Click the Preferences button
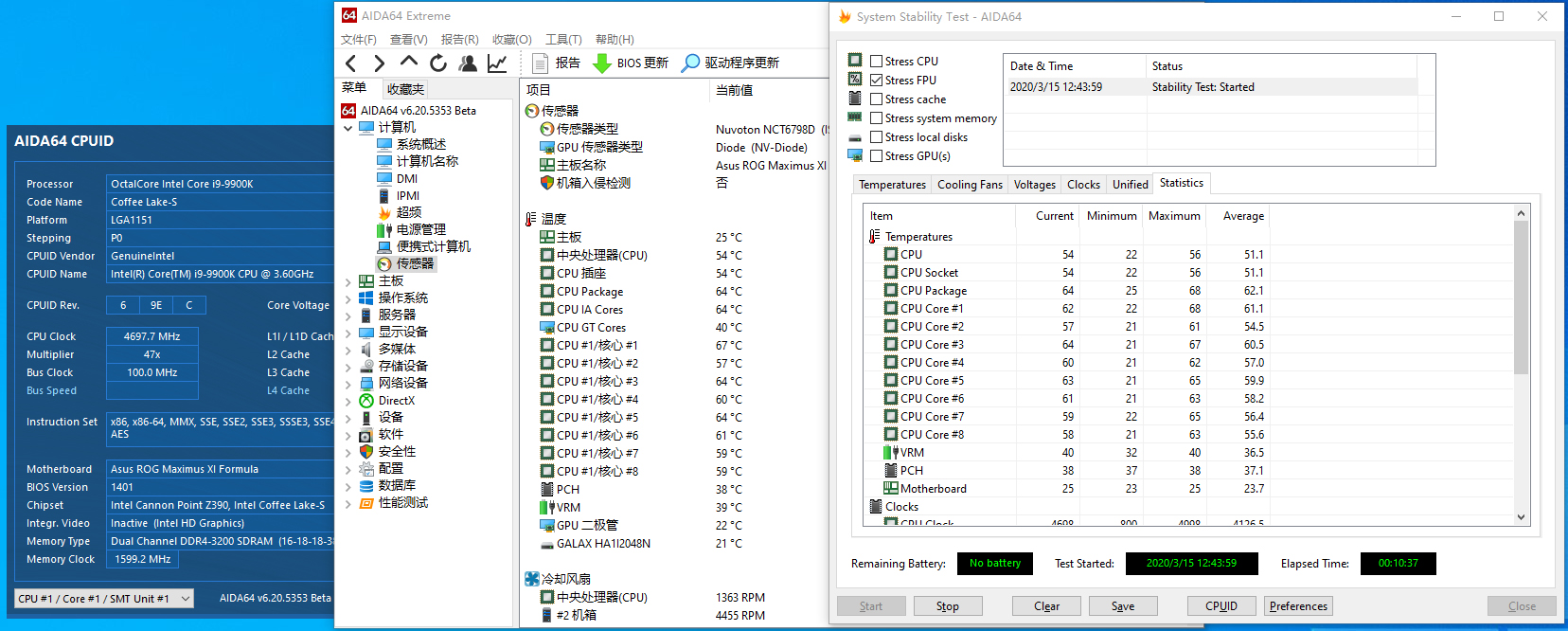This screenshot has width=1568, height=631. [x=1298, y=606]
